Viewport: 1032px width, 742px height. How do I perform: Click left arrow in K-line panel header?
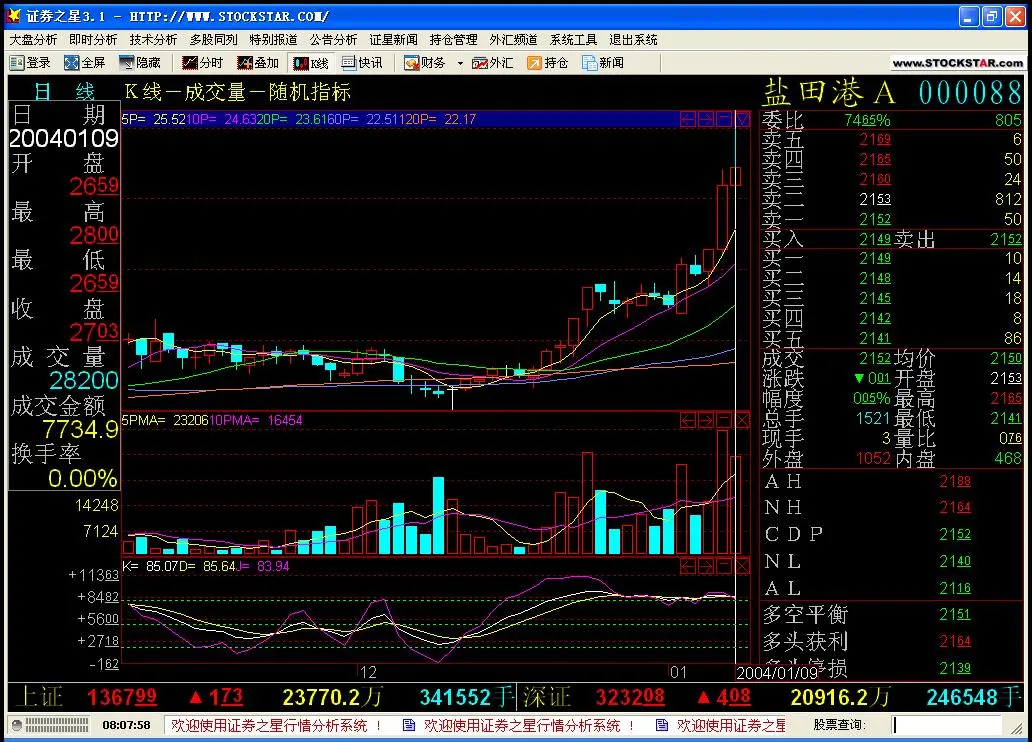tap(688, 119)
